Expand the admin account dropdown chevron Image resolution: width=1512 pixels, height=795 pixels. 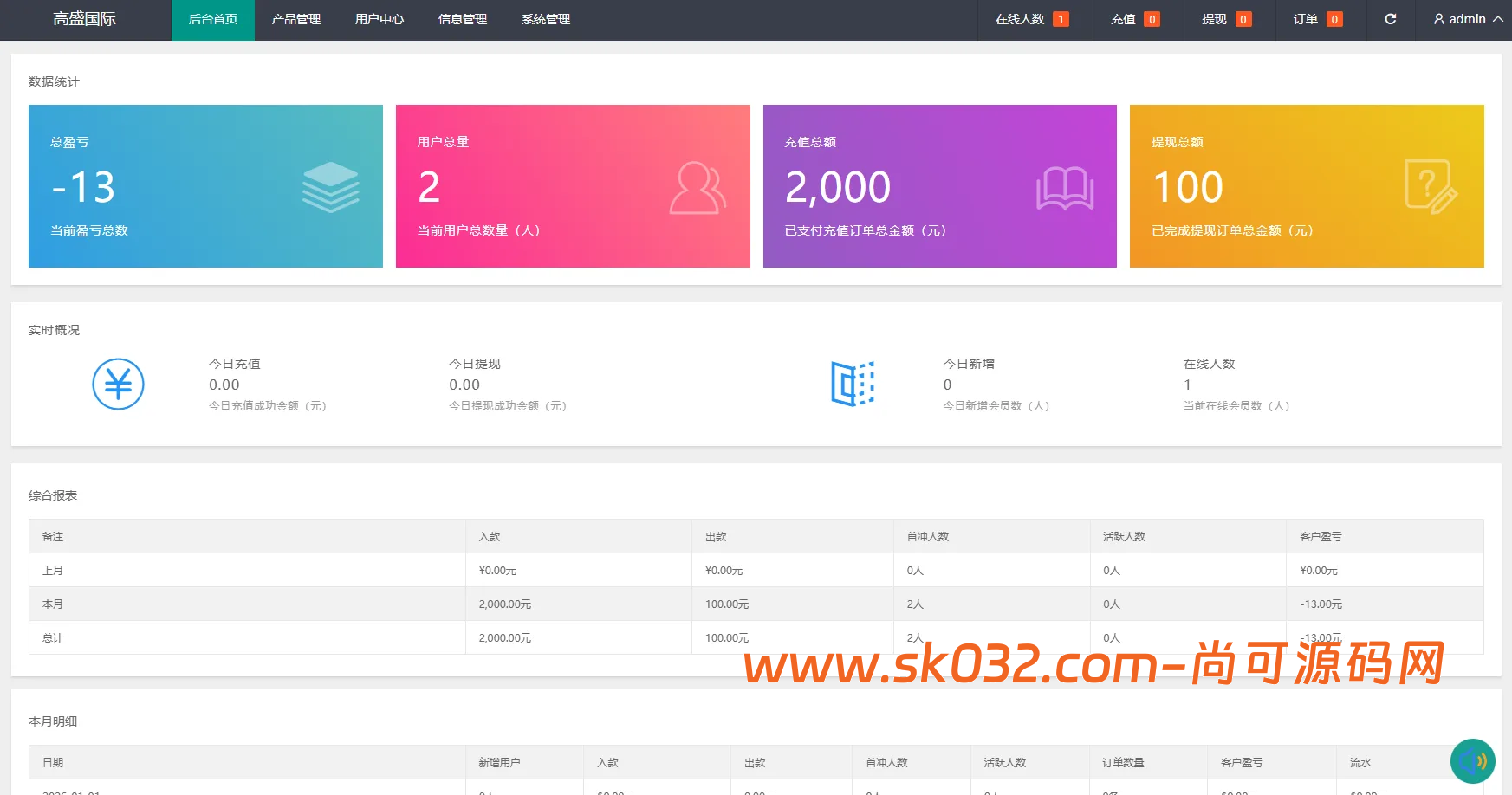[x=1496, y=18]
